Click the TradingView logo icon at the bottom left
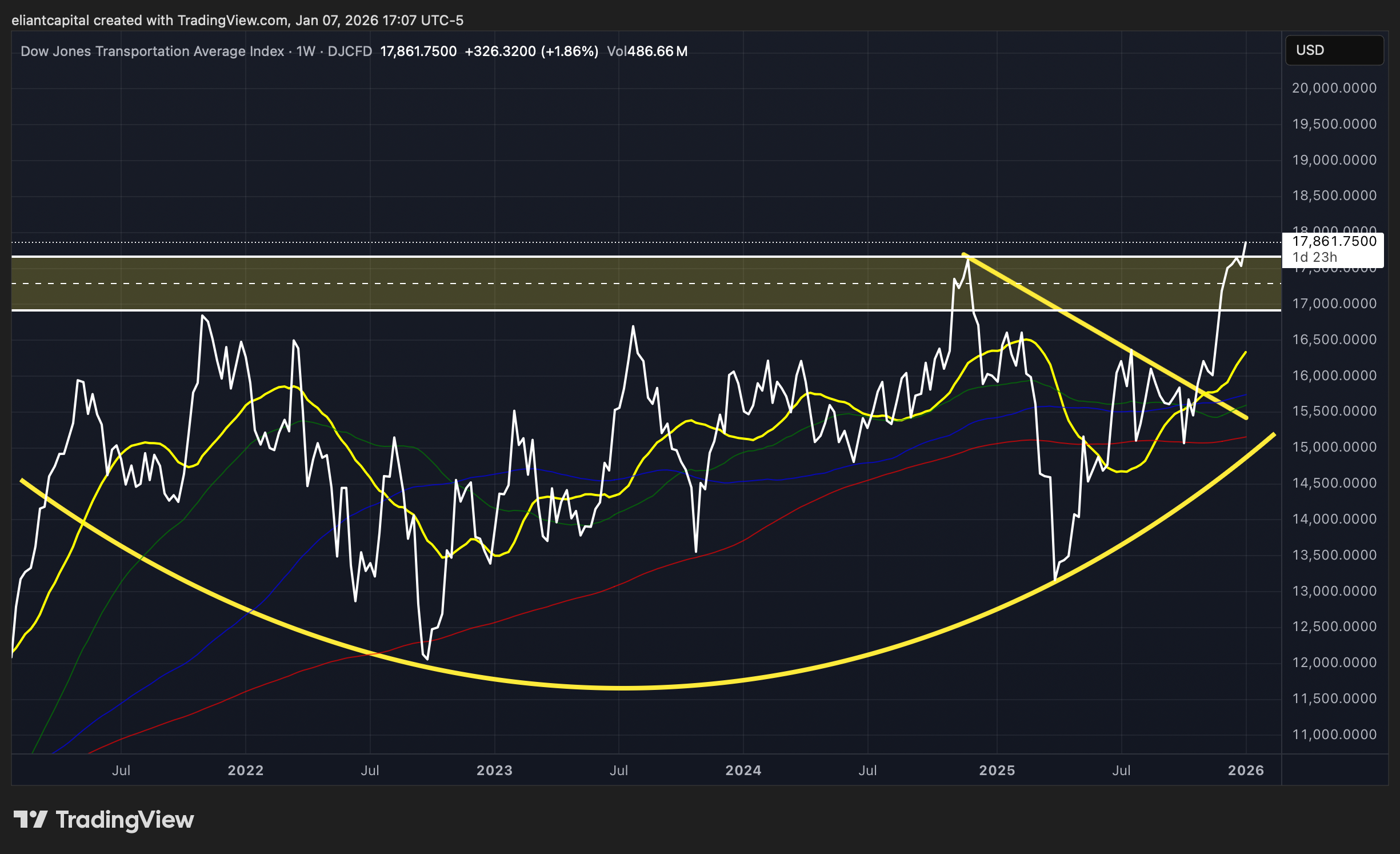Screen dimensions: 1400x854 pos(30,819)
